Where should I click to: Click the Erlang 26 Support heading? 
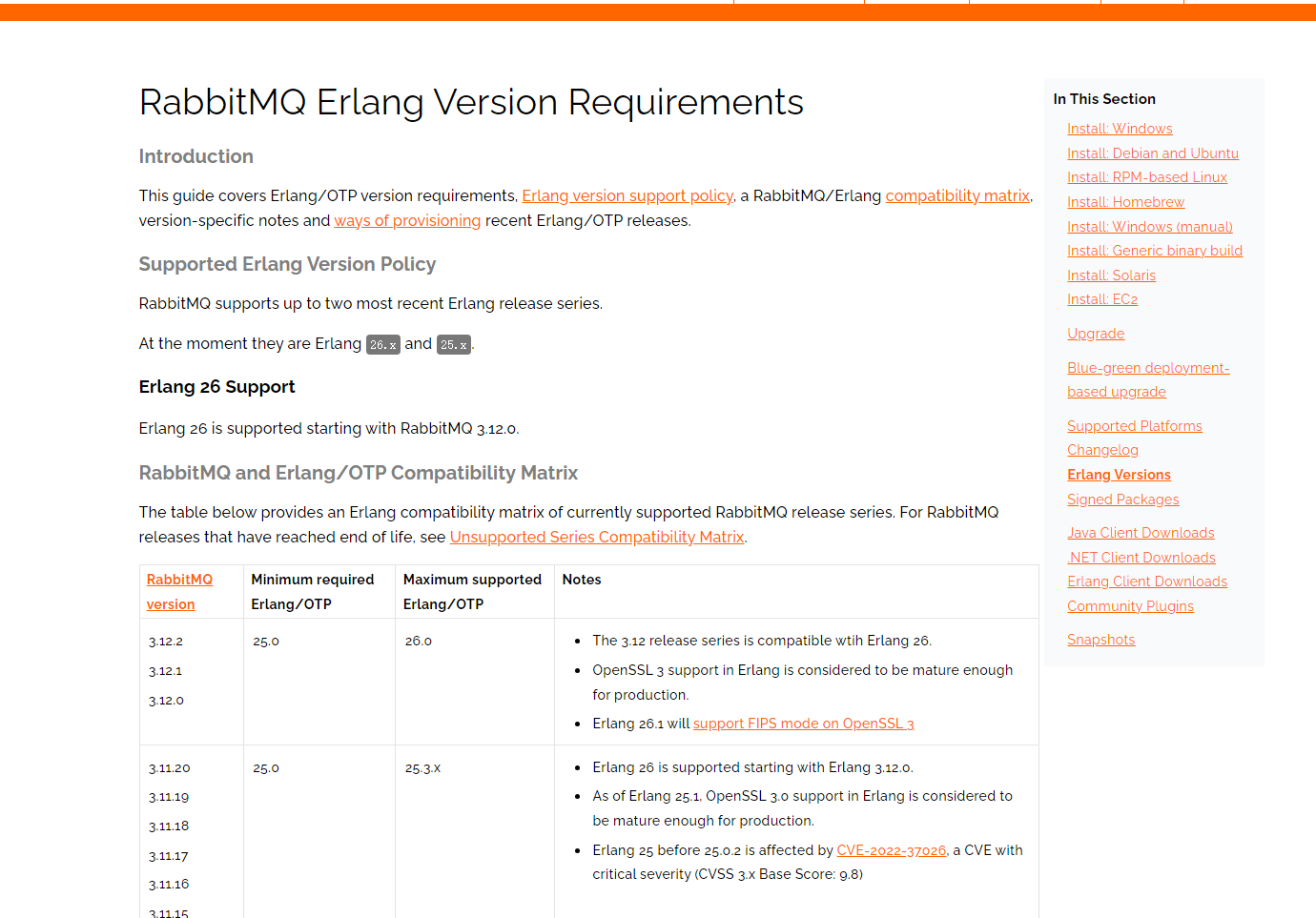pyautogui.click(x=216, y=386)
